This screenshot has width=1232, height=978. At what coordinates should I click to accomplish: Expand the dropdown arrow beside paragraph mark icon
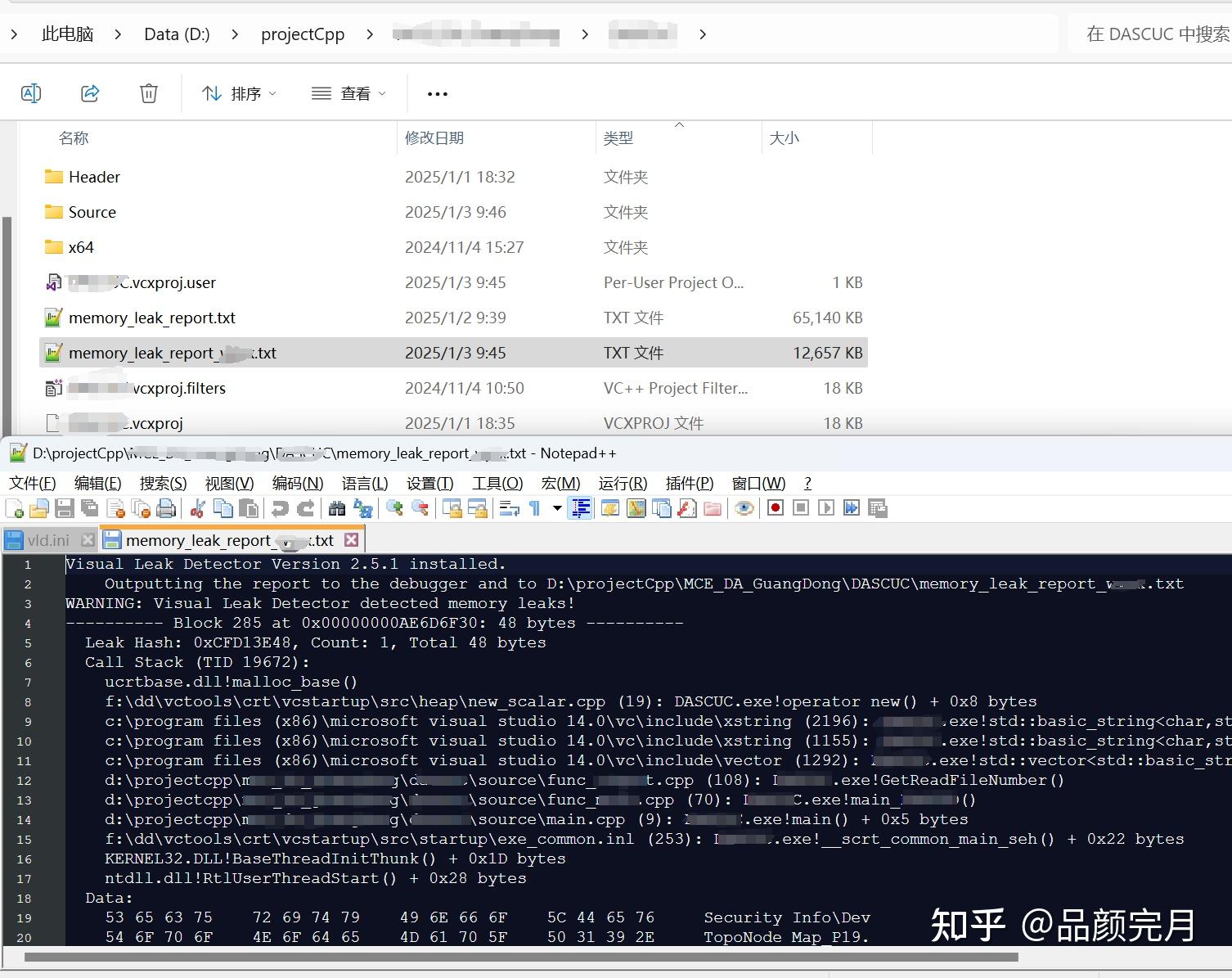556,509
